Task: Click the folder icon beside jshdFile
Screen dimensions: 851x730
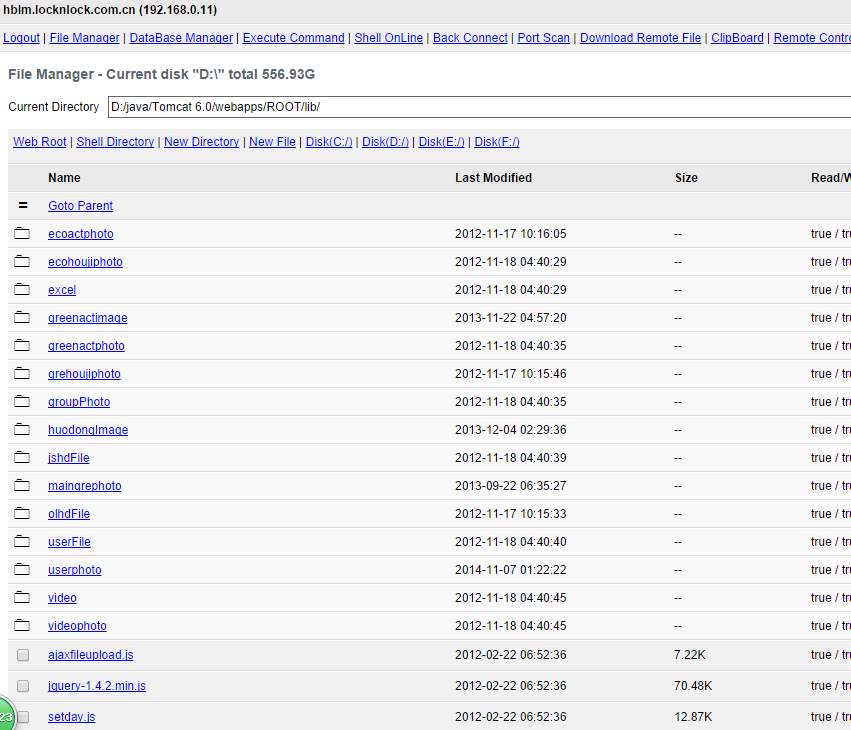Action: click(22, 458)
